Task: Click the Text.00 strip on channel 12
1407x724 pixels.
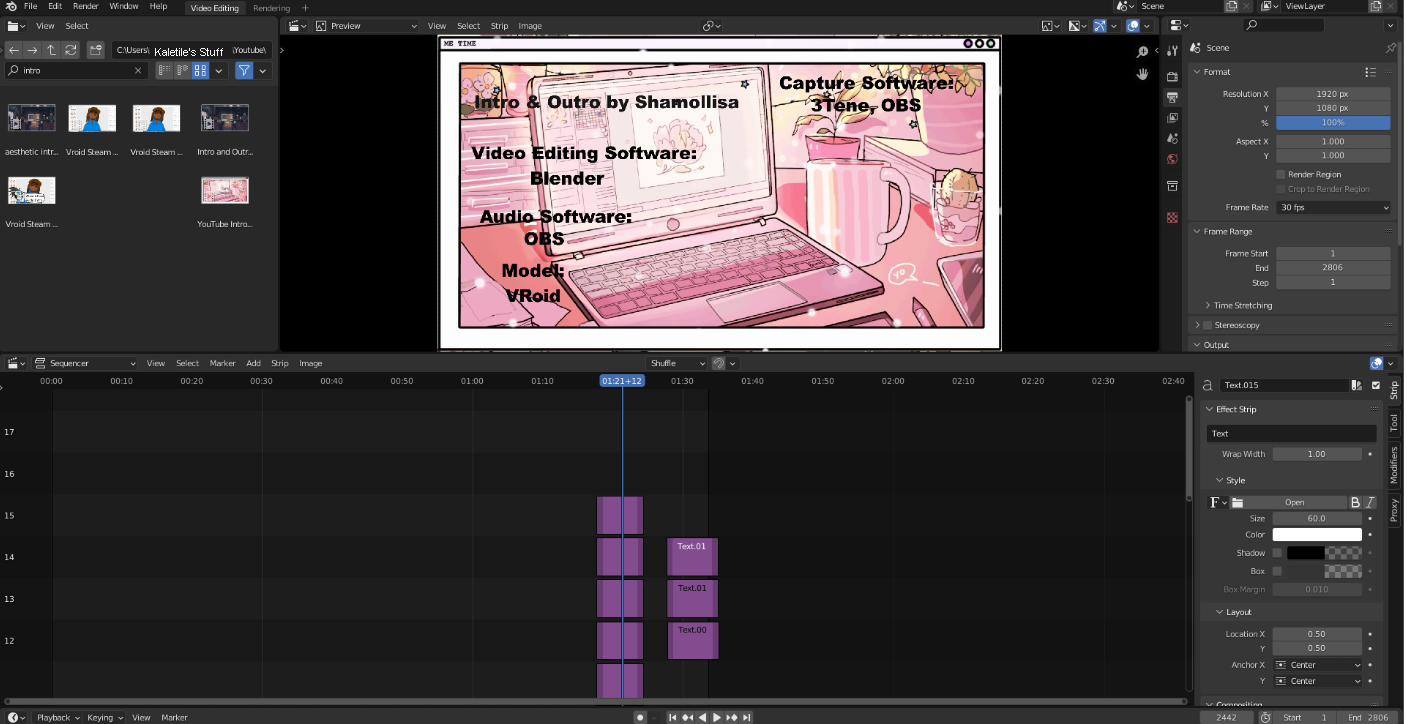Action: (693, 641)
